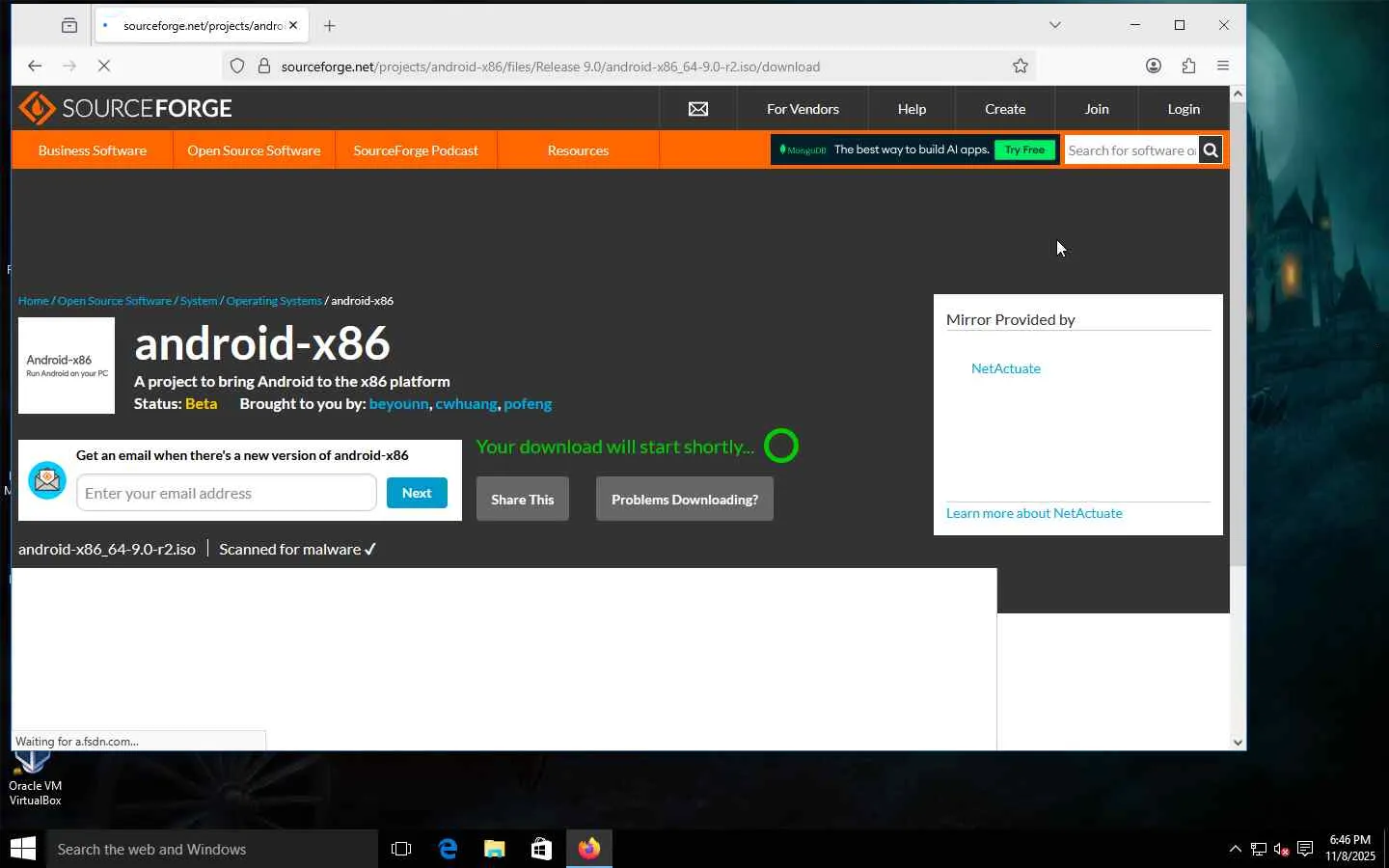This screenshot has height=868, width=1389.
Task: Click the Share This button
Action: [x=523, y=499]
